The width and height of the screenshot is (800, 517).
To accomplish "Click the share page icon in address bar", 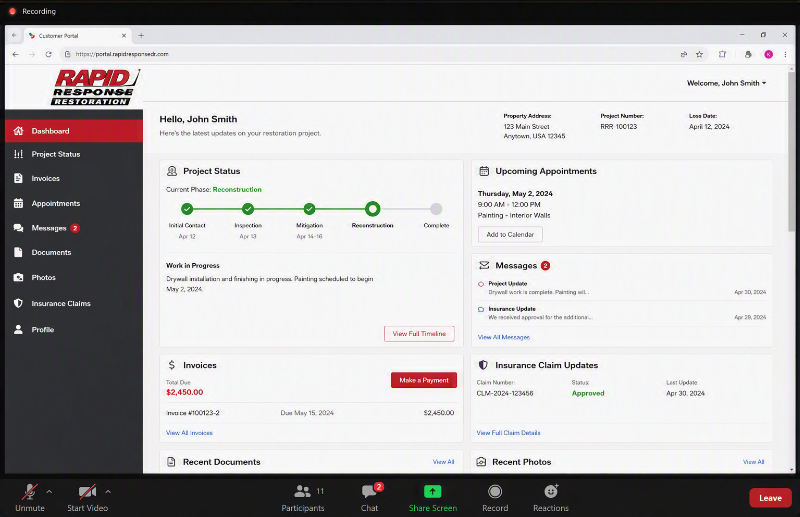I will pyautogui.click(x=684, y=54).
